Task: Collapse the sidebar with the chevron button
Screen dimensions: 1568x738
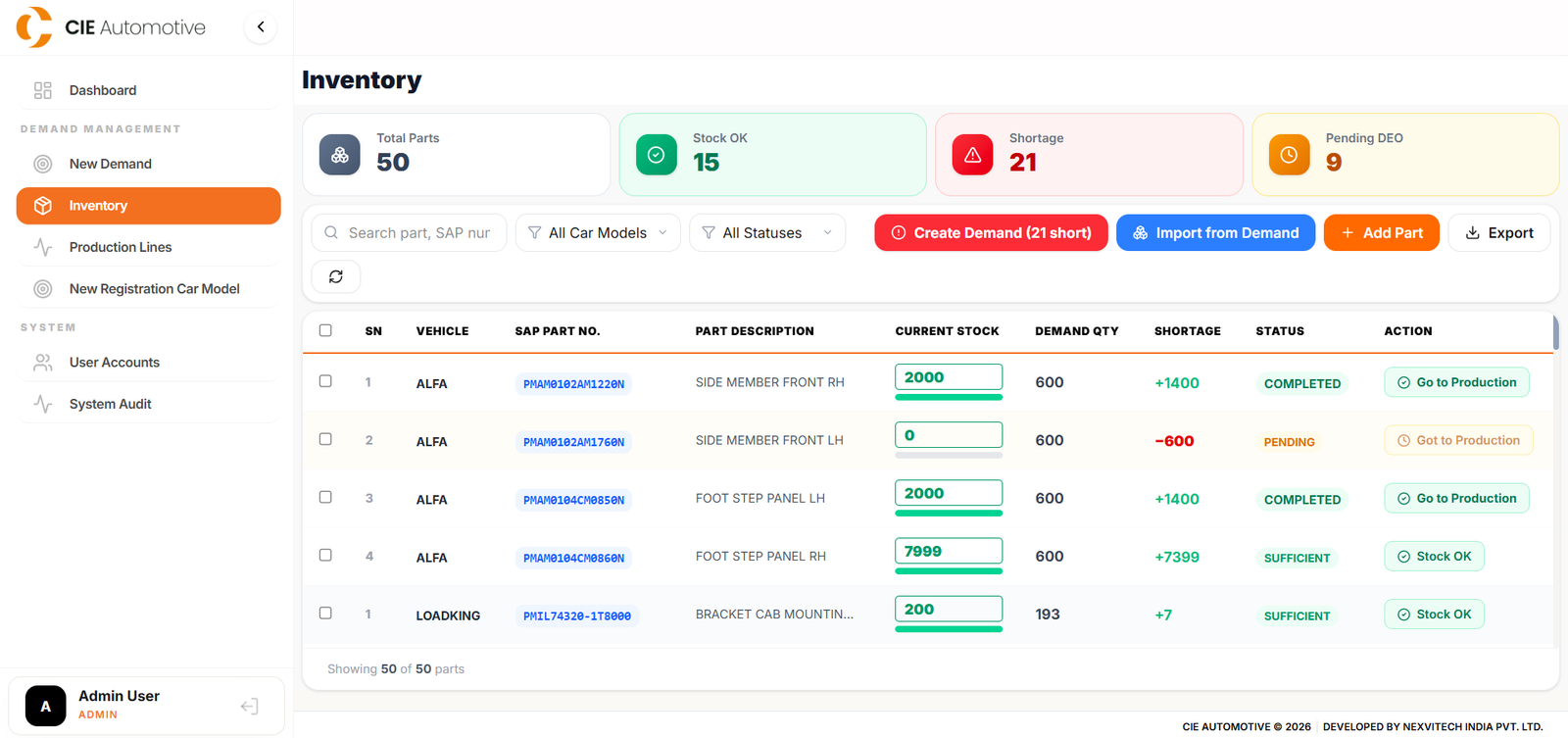Action: (261, 27)
